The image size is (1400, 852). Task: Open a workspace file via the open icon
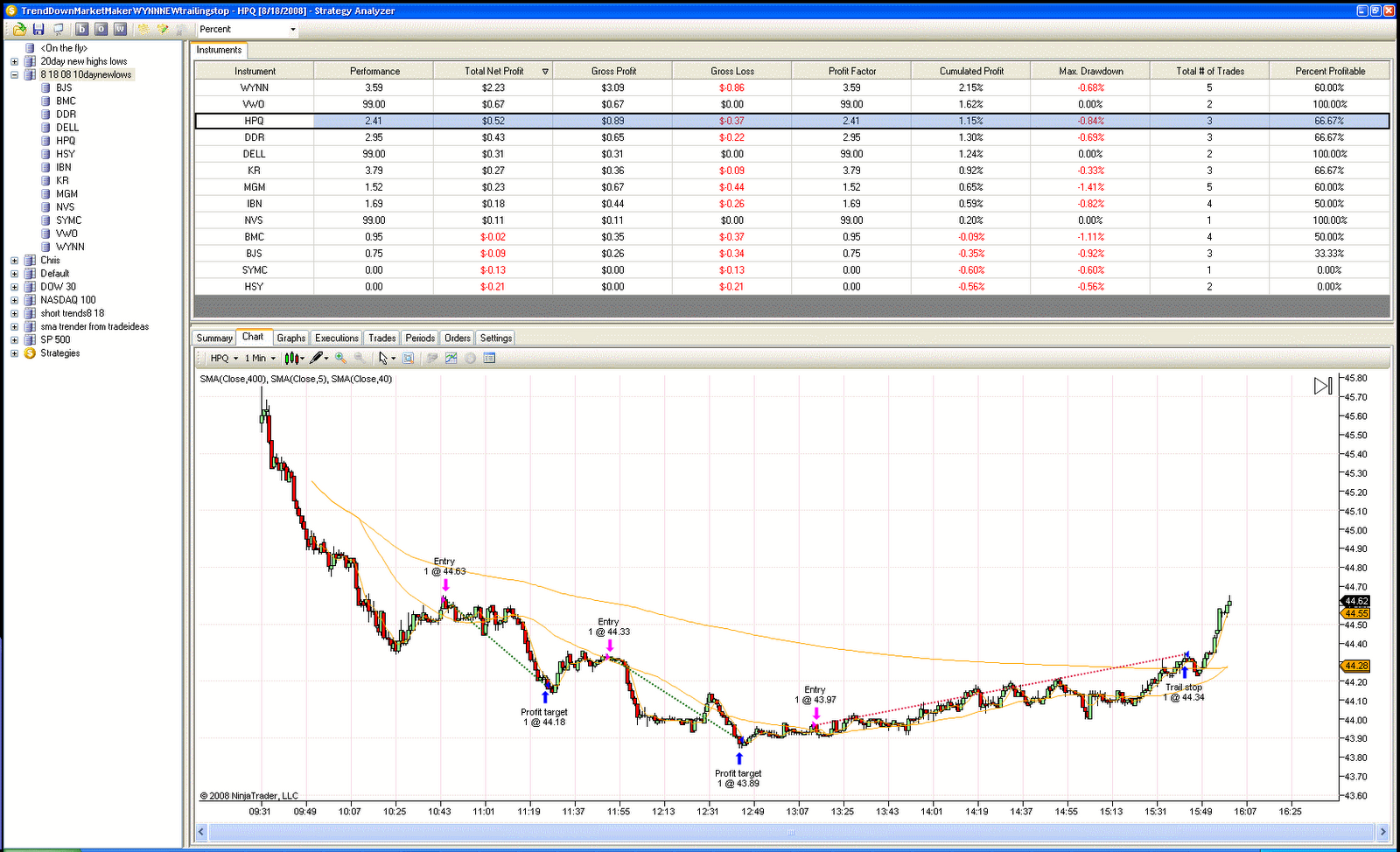[17, 29]
